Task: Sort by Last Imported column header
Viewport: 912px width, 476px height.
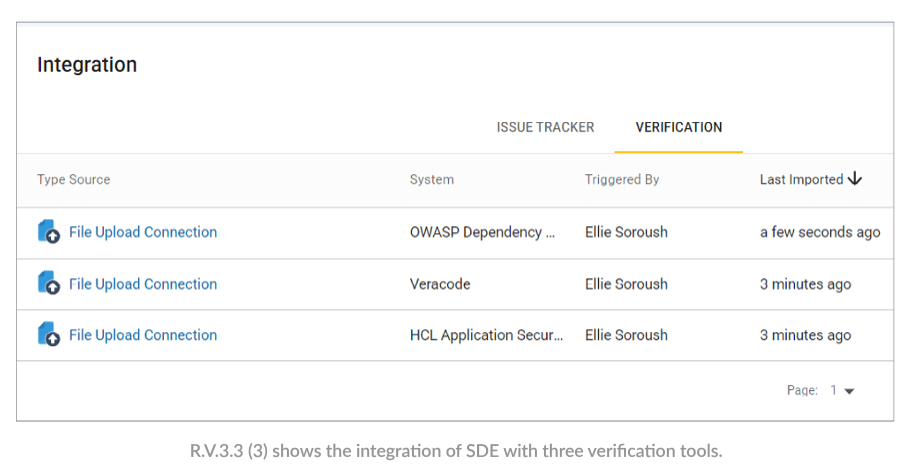Action: click(801, 179)
